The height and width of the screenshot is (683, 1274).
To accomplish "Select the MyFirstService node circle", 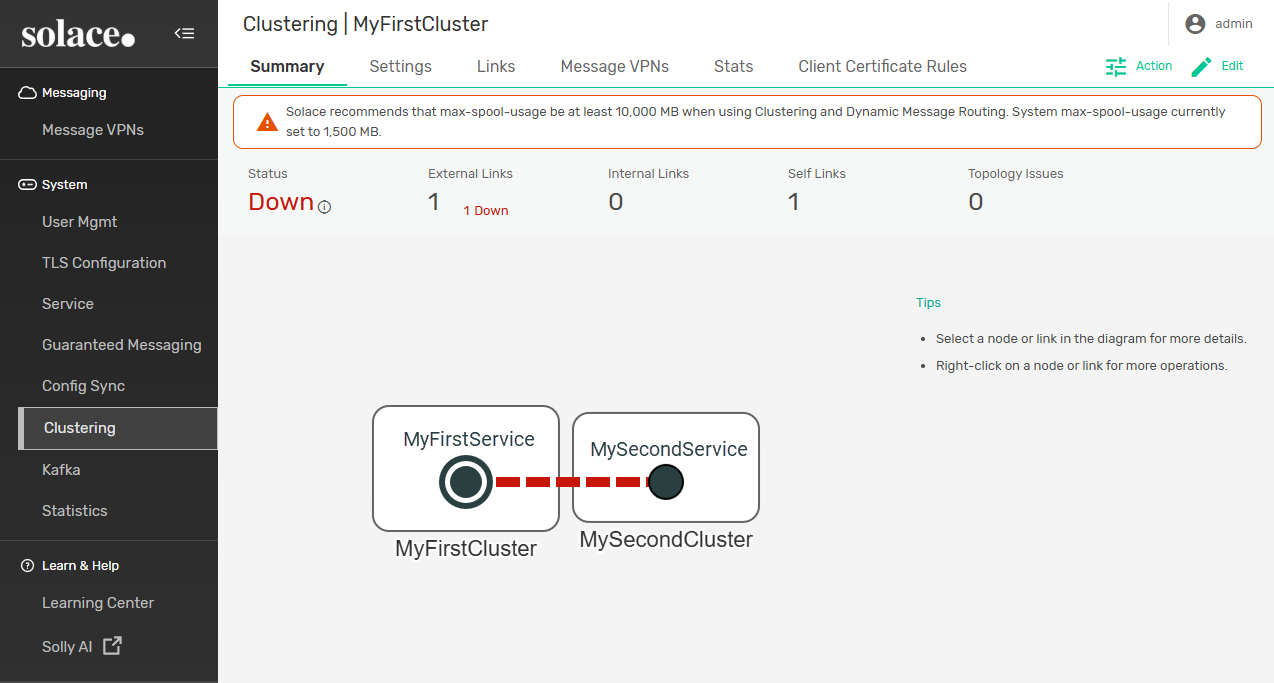I will pos(466,482).
